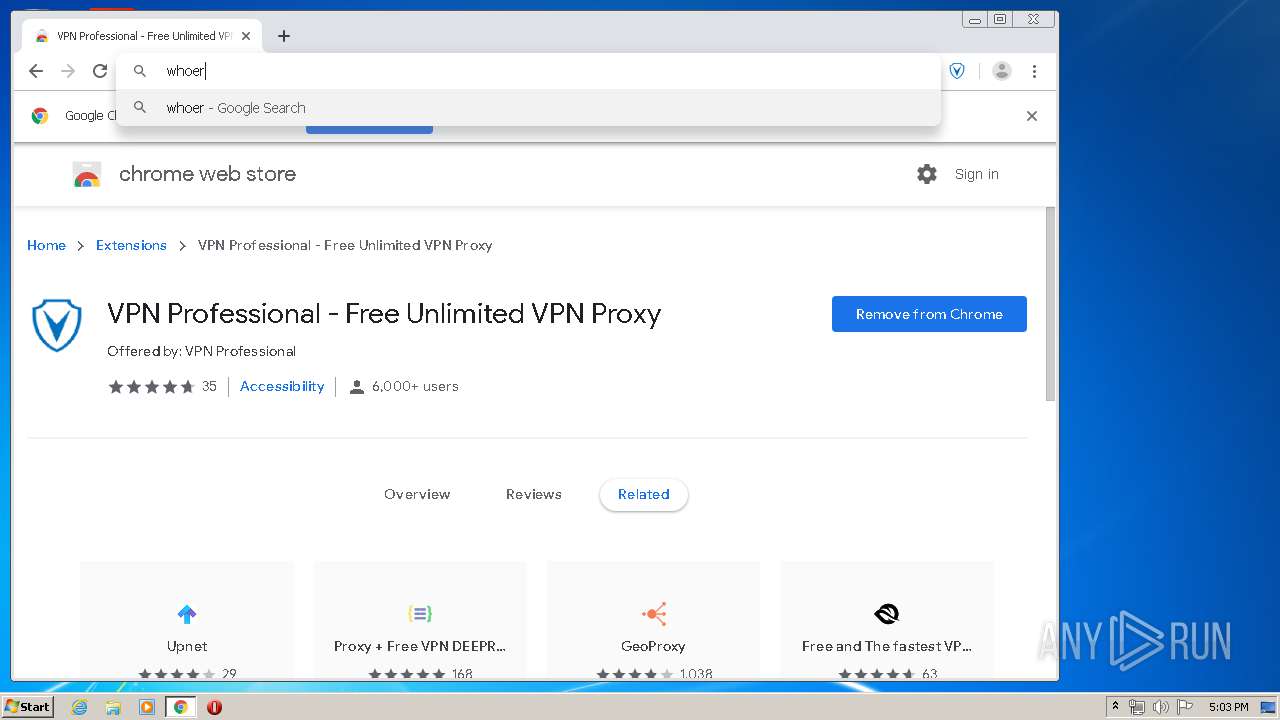Dismiss the Google Chrome infobar
Viewport: 1280px width, 720px height.
tap(1032, 116)
